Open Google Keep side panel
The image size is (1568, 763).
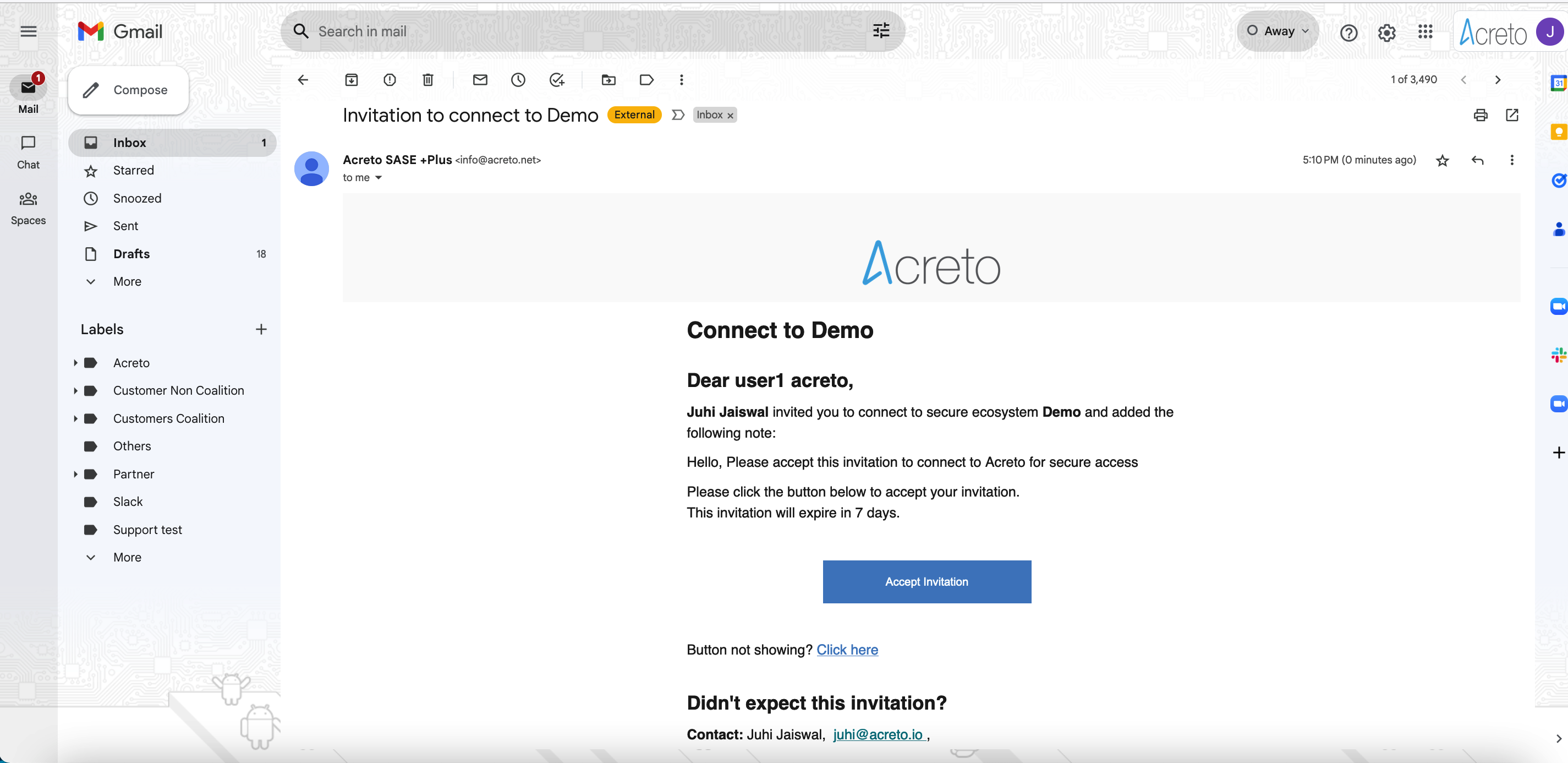(1558, 132)
